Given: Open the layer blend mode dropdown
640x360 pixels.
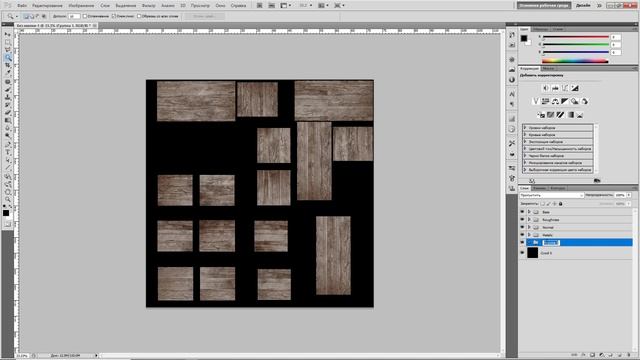Looking at the screenshot, I should [552, 196].
